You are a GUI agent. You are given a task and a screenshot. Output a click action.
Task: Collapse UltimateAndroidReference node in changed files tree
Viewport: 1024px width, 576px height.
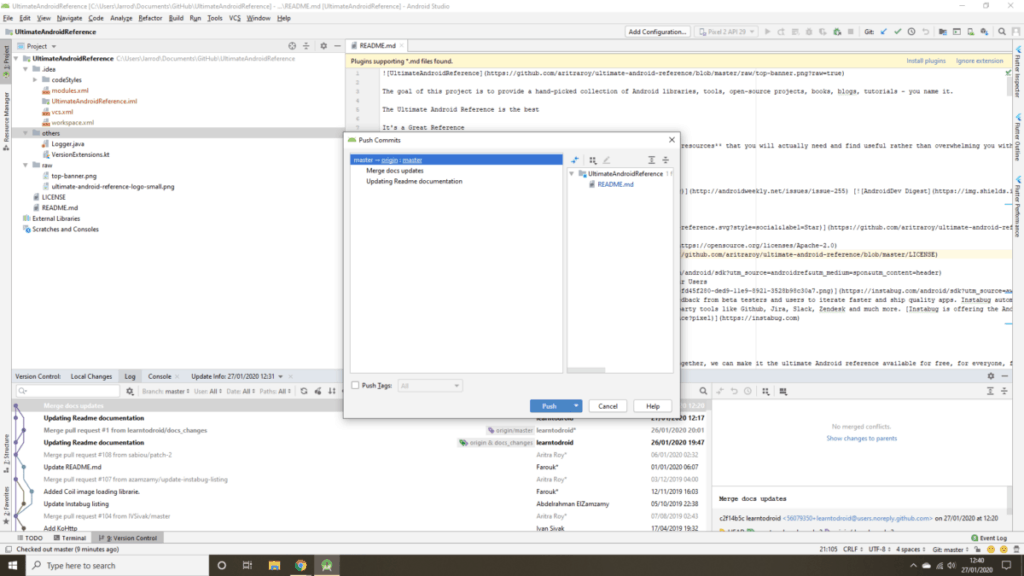(572, 174)
